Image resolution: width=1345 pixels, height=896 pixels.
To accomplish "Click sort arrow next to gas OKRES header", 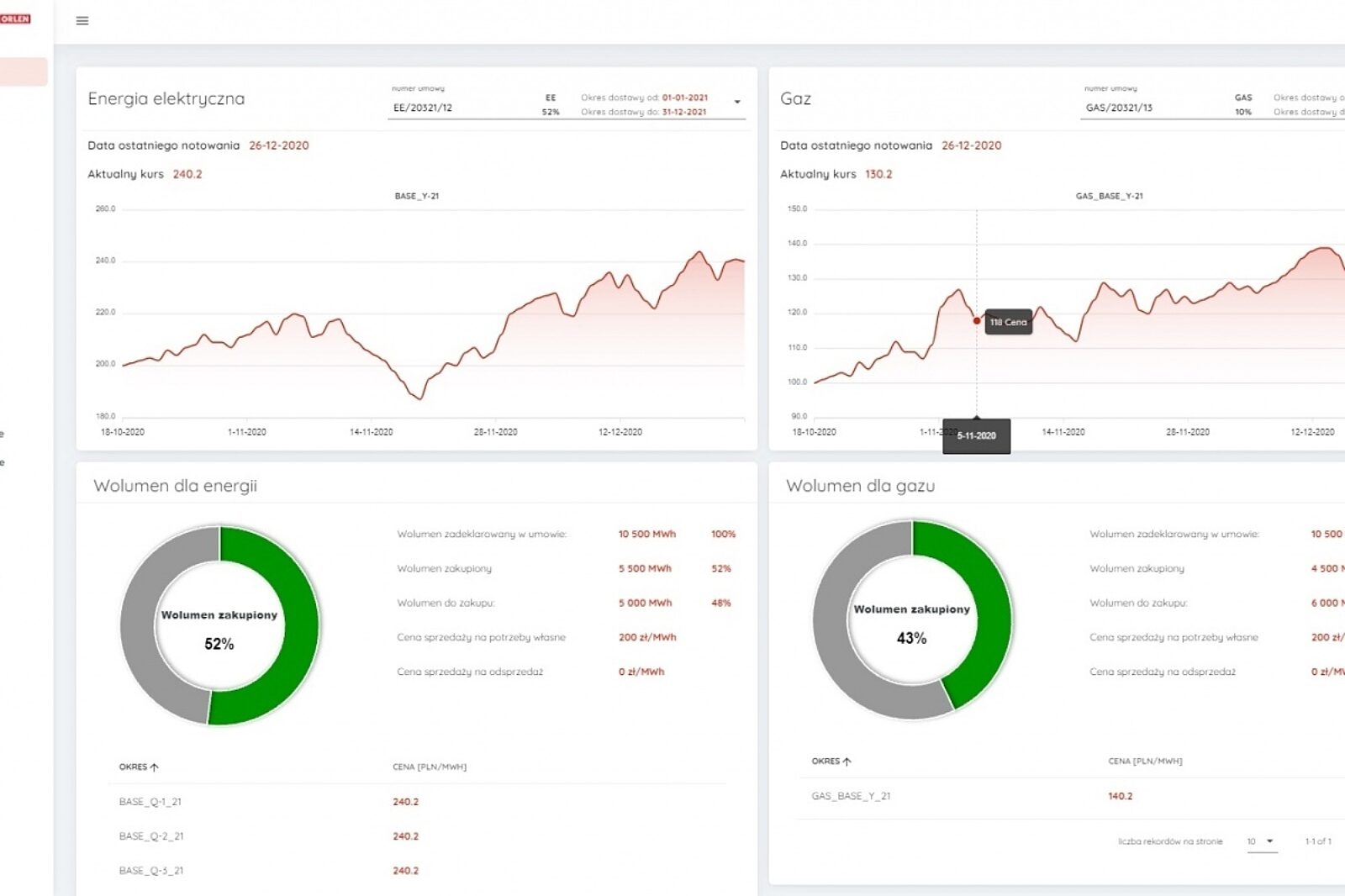I will [x=847, y=761].
